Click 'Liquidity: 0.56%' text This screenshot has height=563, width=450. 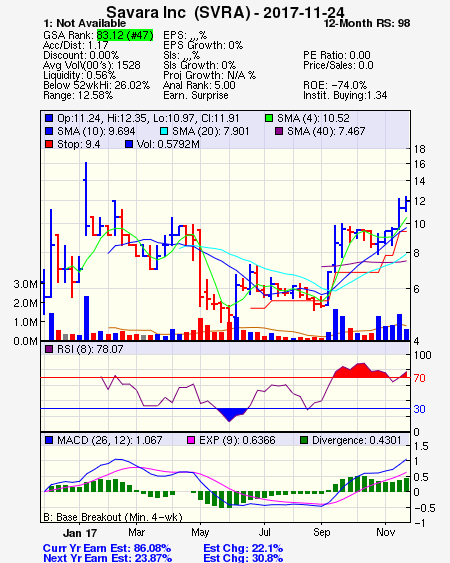[x=79, y=75]
